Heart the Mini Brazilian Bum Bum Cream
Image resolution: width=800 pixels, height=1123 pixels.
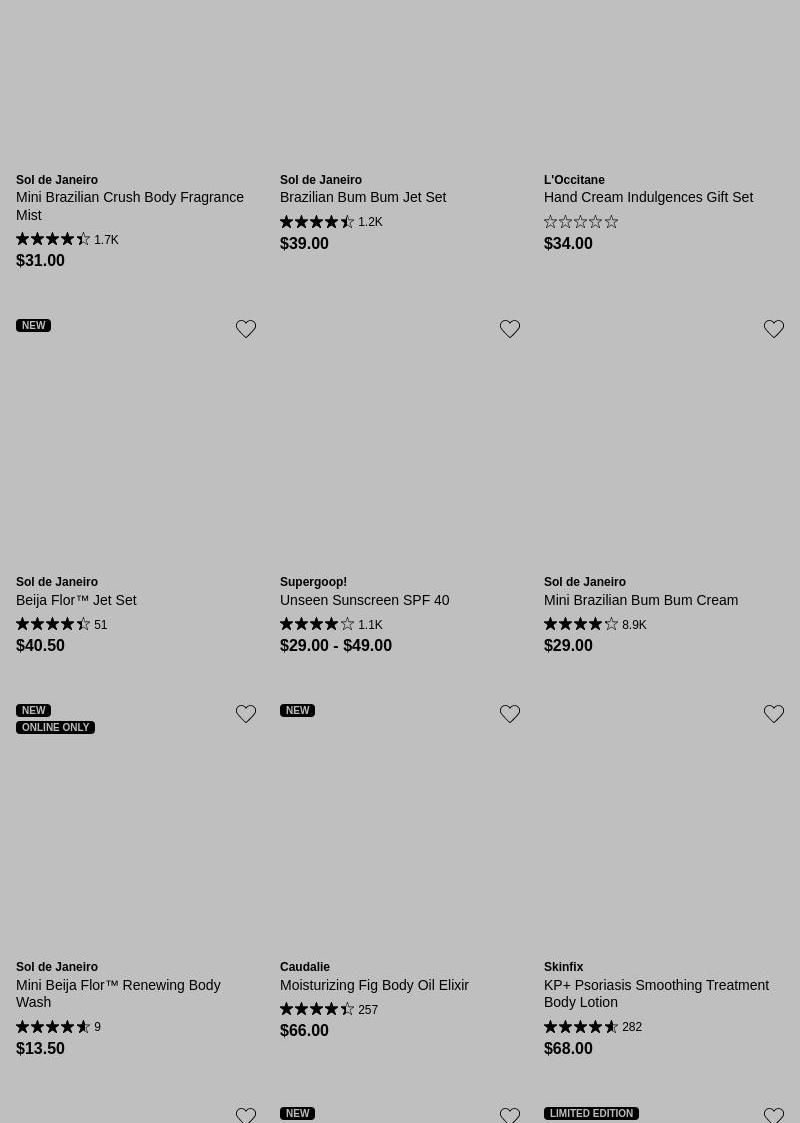tap(774, 329)
